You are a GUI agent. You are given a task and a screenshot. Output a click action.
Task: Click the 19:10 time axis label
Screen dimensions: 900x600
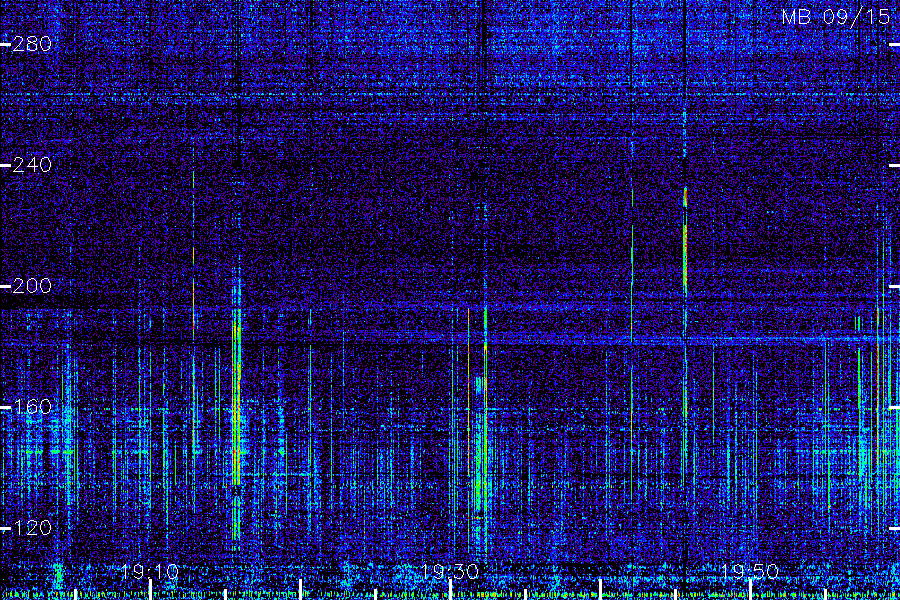pos(150,572)
